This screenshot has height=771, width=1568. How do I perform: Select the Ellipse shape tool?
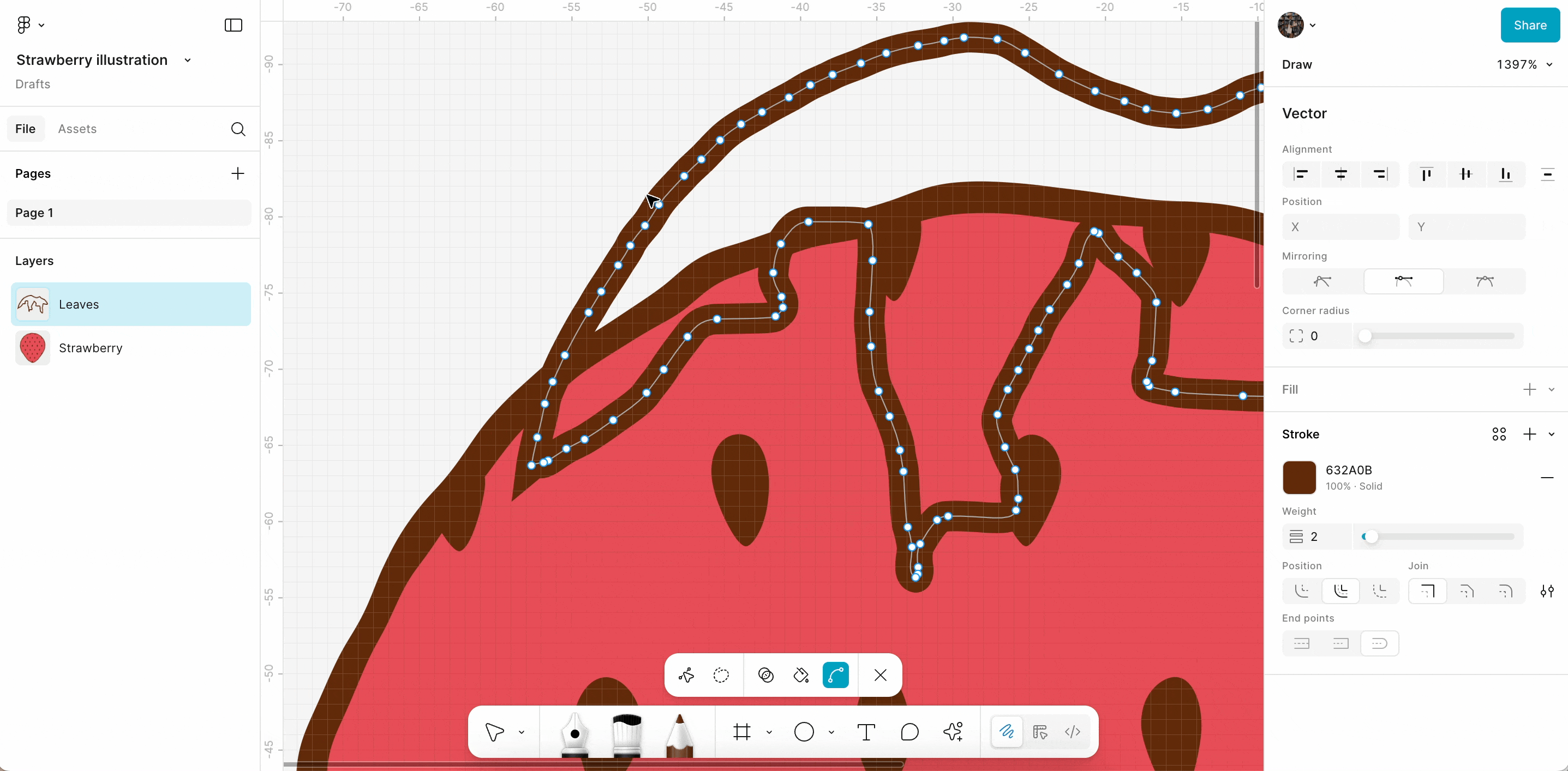pos(804,732)
